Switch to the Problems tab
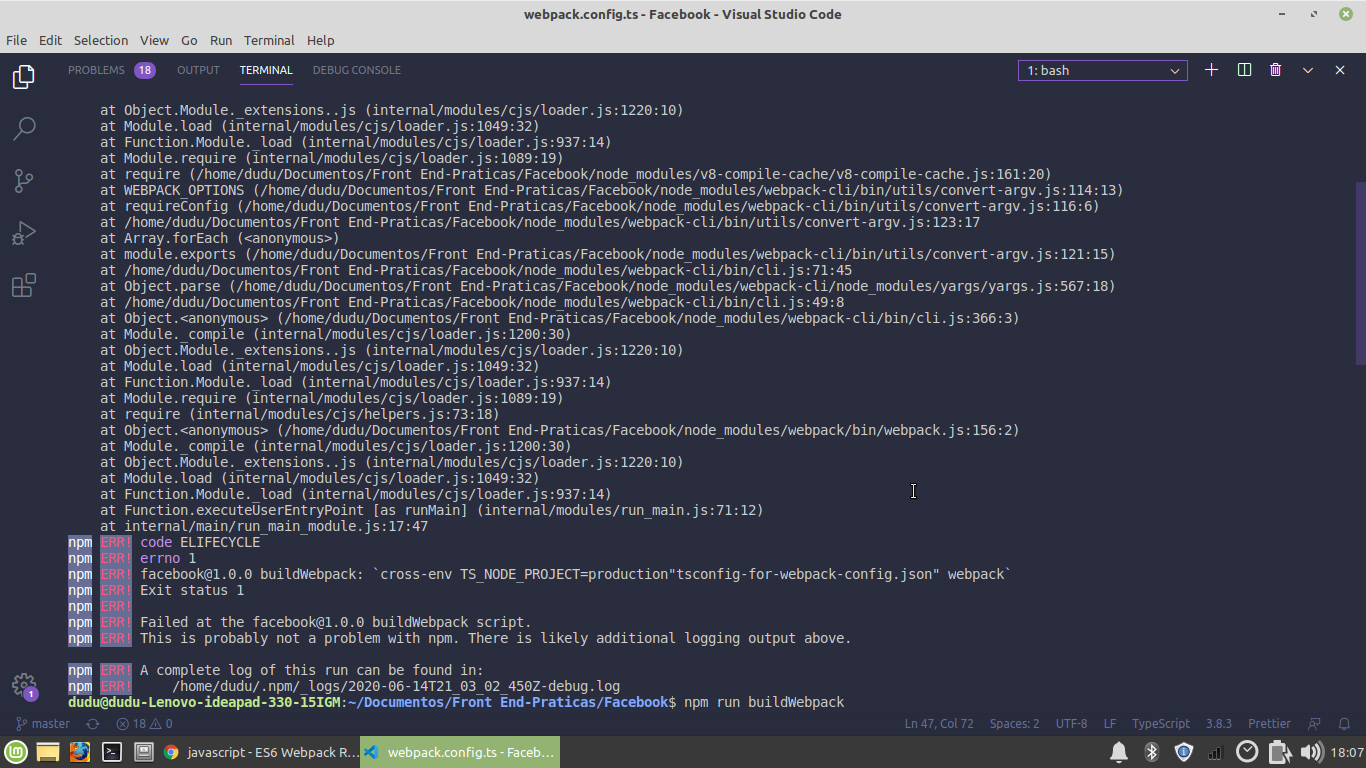Screen dimensions: 1366x768 (96, 70)
